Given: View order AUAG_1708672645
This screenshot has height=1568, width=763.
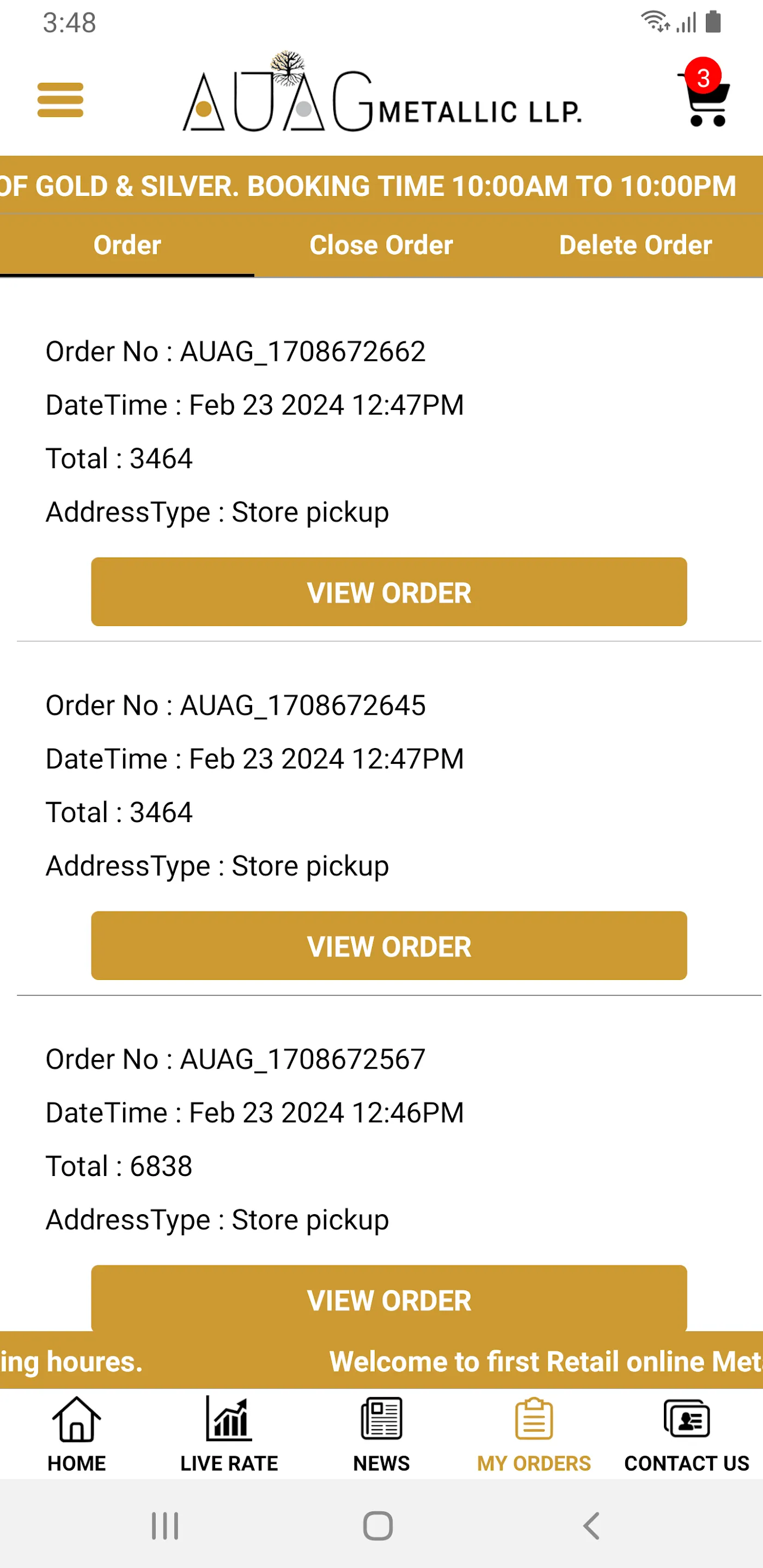Looking at the screenshot, I should (389, 946).
